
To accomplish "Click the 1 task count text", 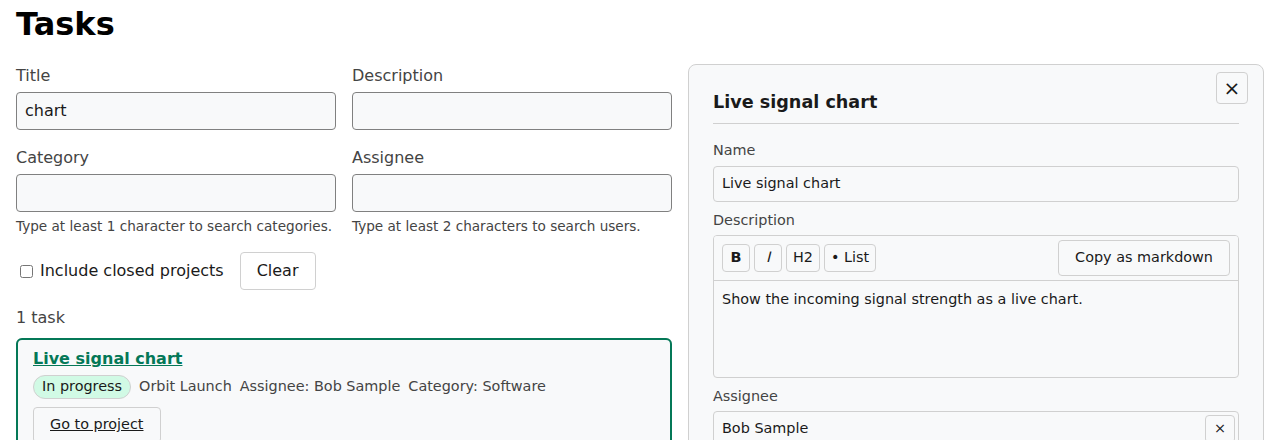I will pos(40,317).
